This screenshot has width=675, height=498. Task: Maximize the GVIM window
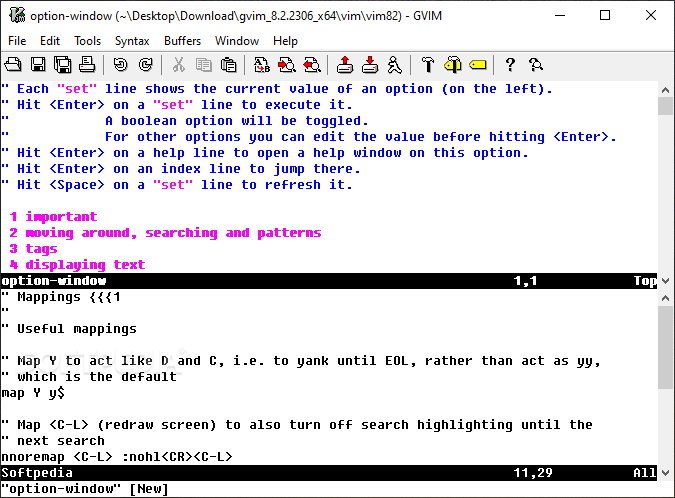pos(605,15)
